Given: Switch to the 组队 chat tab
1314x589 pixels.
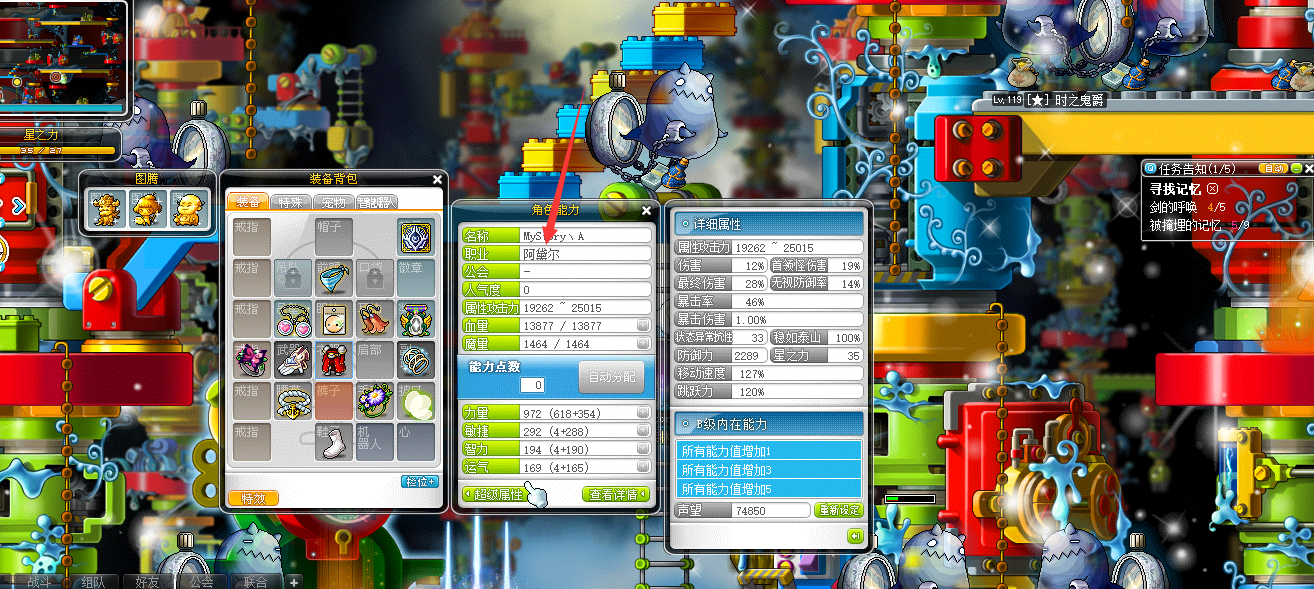Looking at the screenshot, I should click(93, 581).
